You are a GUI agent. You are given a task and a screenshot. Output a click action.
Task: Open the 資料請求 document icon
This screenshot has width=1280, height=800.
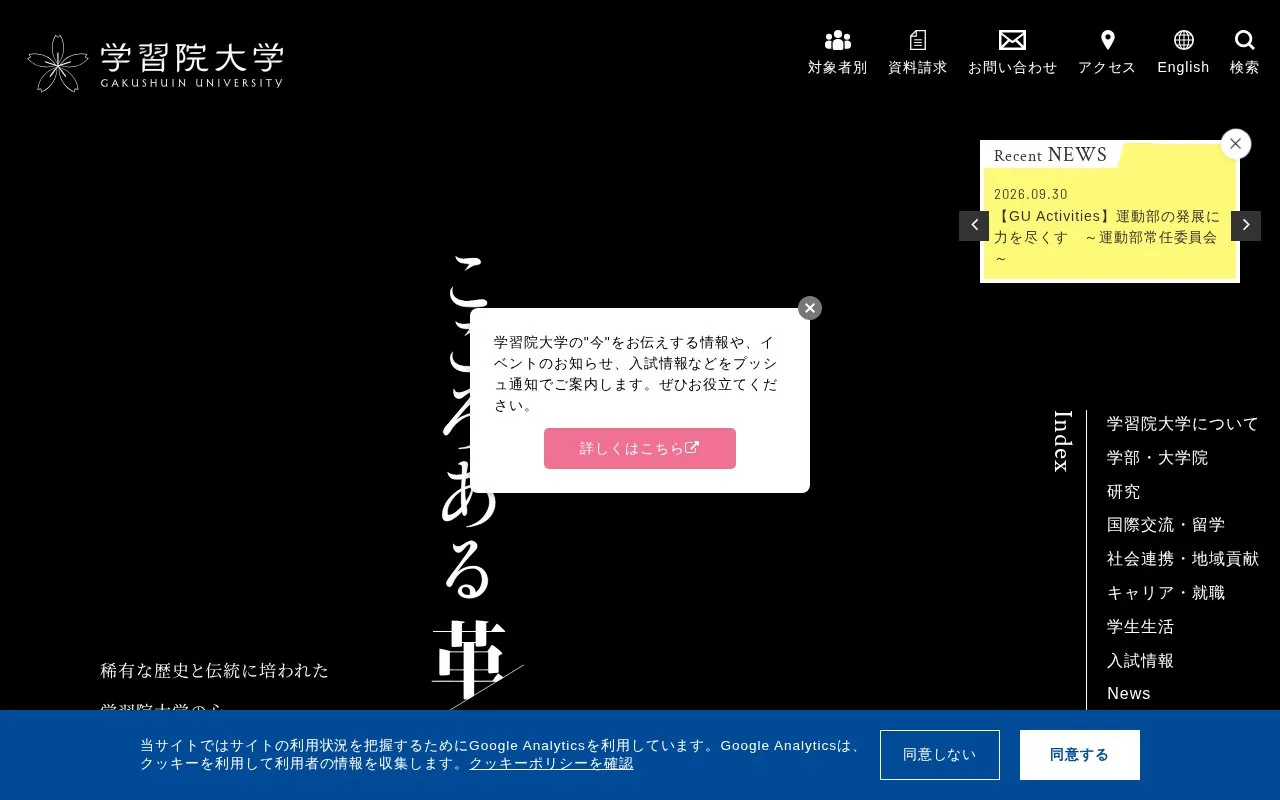click(x=917, y=53)
